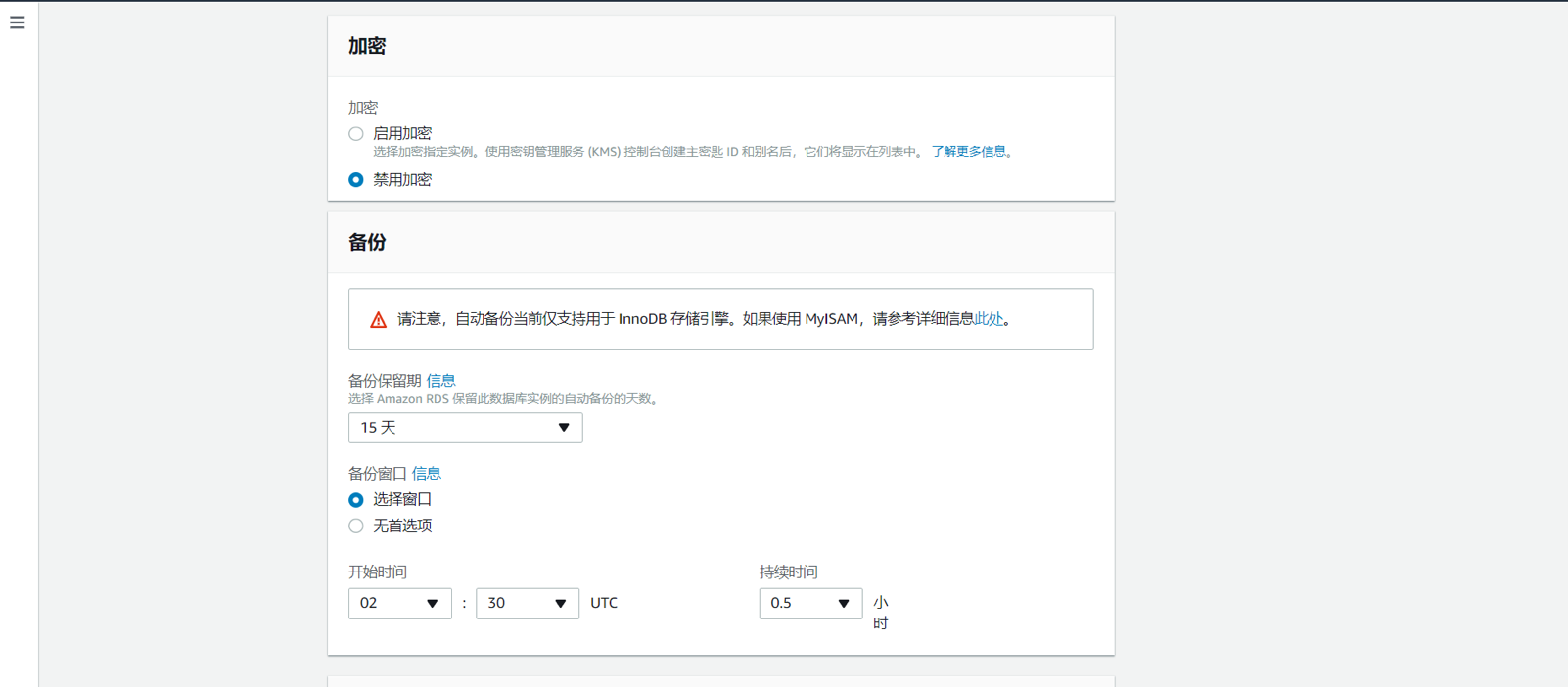The height and width of the screenshot is (687, 1568).
Task: Open the 了解更多信息 encryption link
Action: tap(968, 152)
